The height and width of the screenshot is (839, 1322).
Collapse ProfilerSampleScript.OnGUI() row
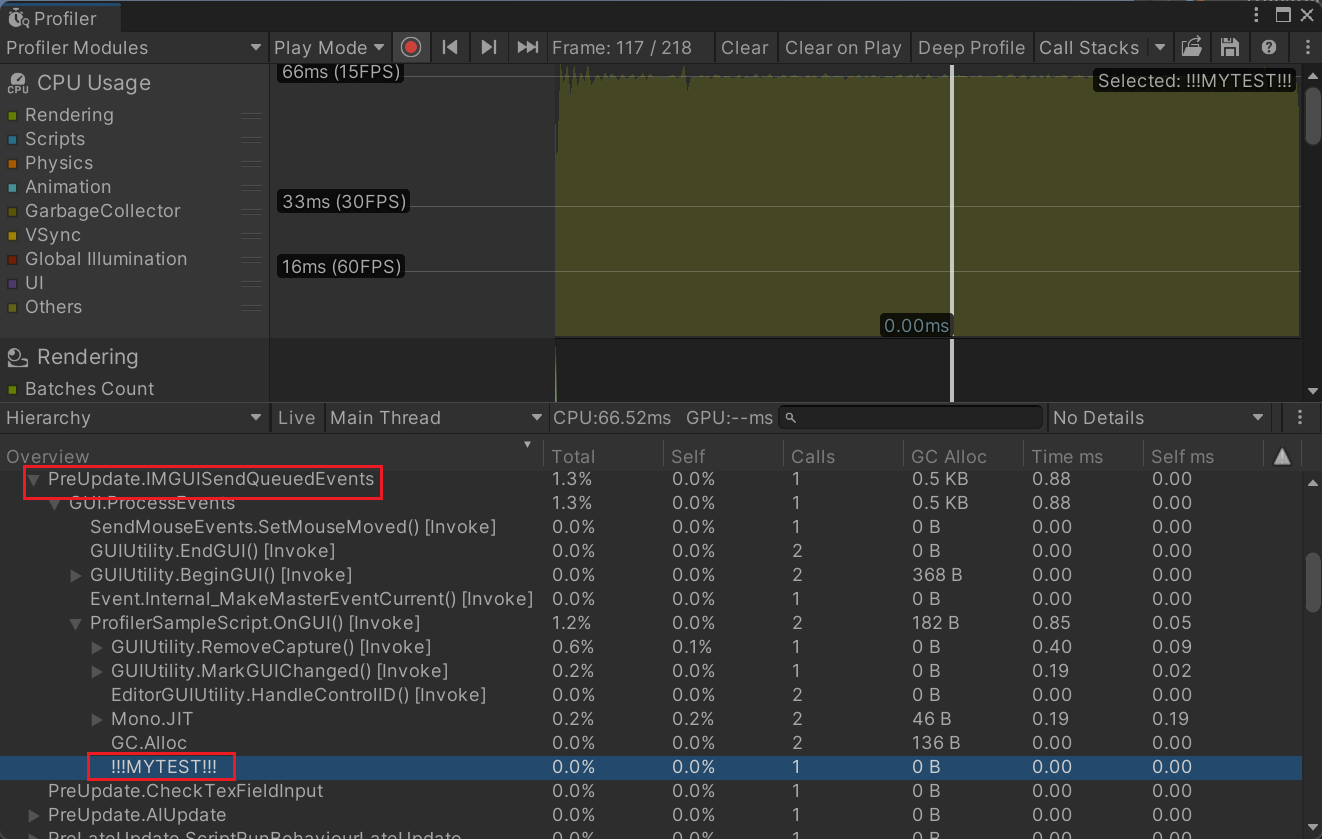click(x=76, y=623)
